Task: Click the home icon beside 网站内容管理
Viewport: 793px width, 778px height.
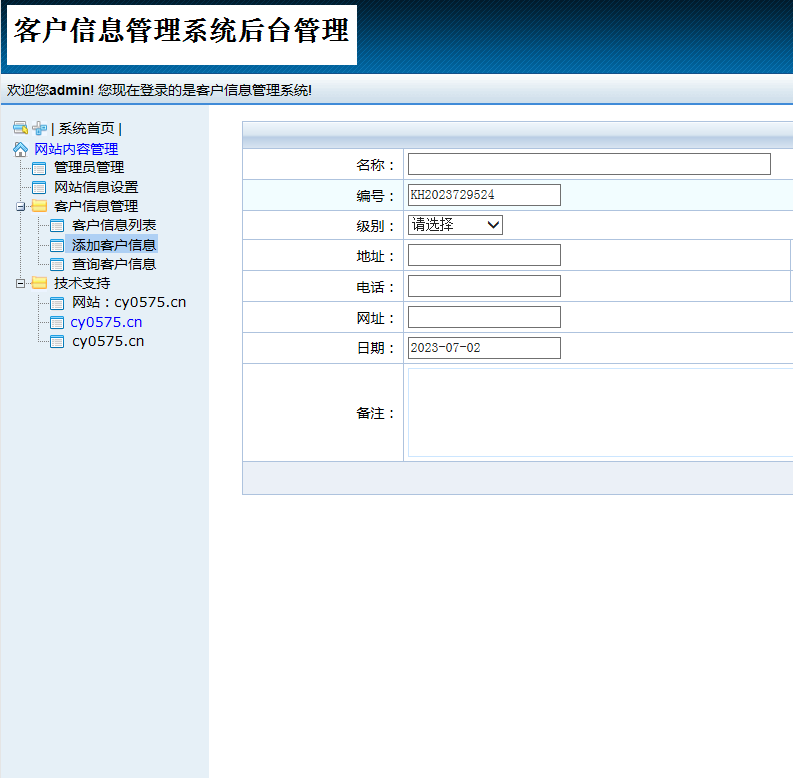Action: tap(20, 149)
